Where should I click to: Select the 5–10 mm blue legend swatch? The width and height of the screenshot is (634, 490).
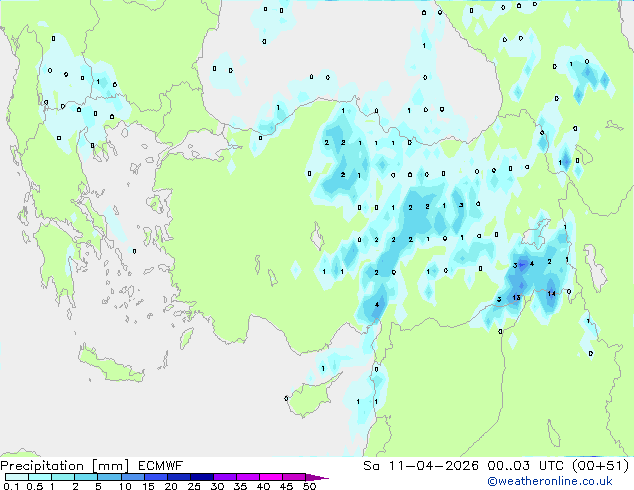pos(109,477)
